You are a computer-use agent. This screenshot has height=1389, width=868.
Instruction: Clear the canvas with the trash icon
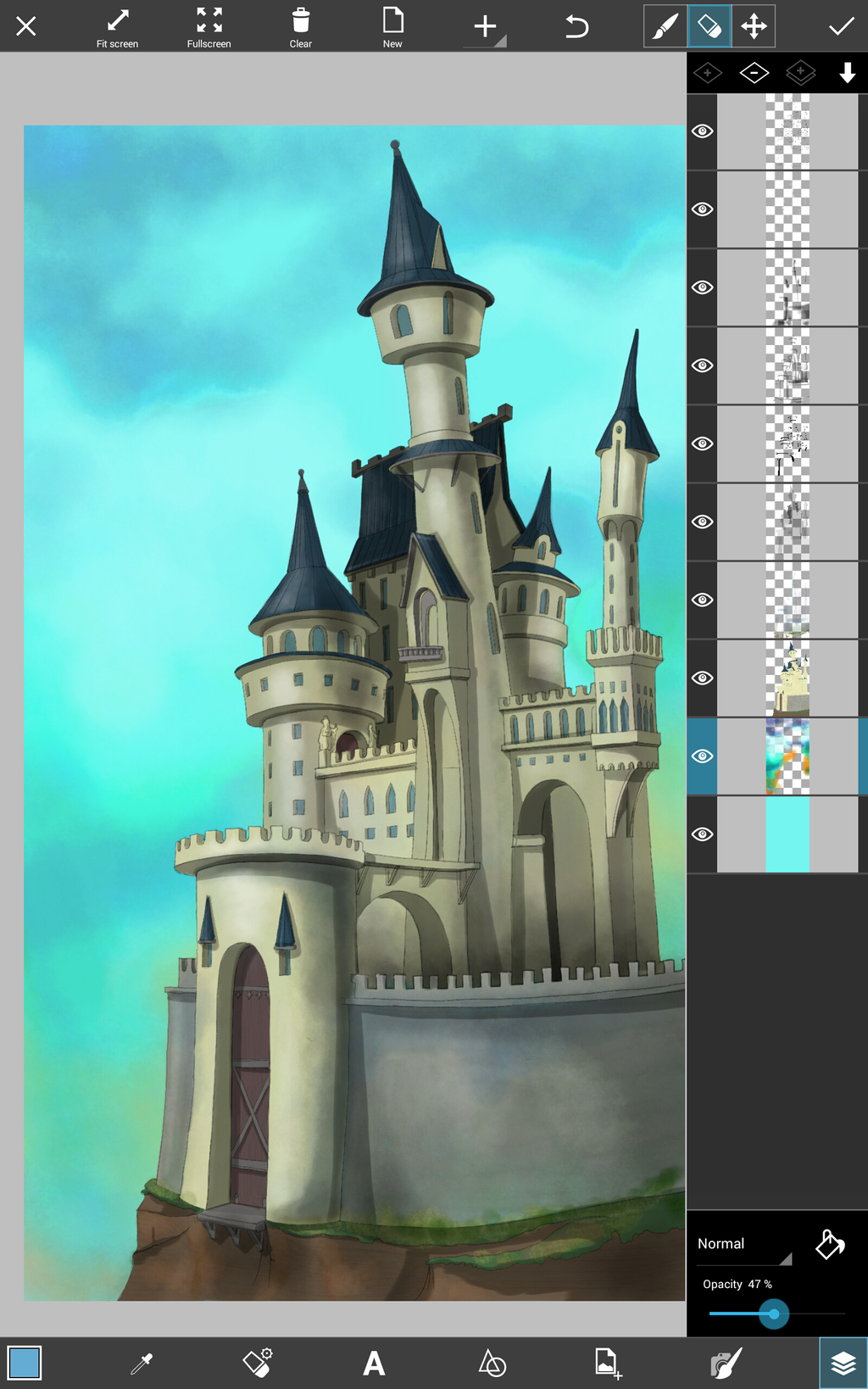[x=301, y=28]
